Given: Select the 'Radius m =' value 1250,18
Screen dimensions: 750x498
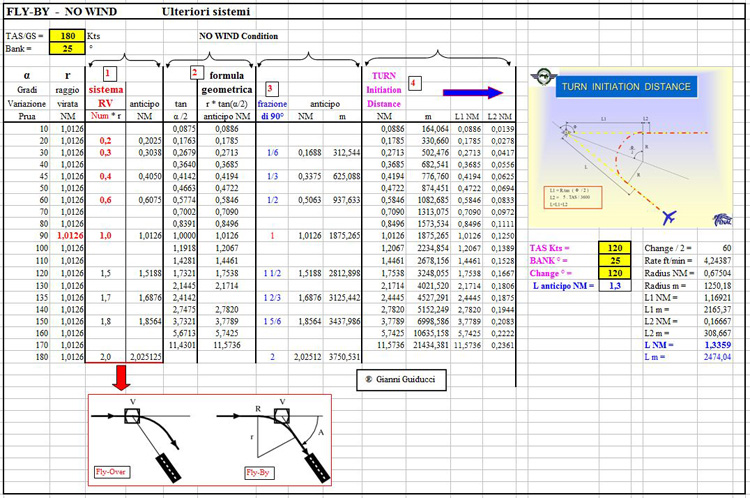Looking at the screenshot, I should (717, 286).
